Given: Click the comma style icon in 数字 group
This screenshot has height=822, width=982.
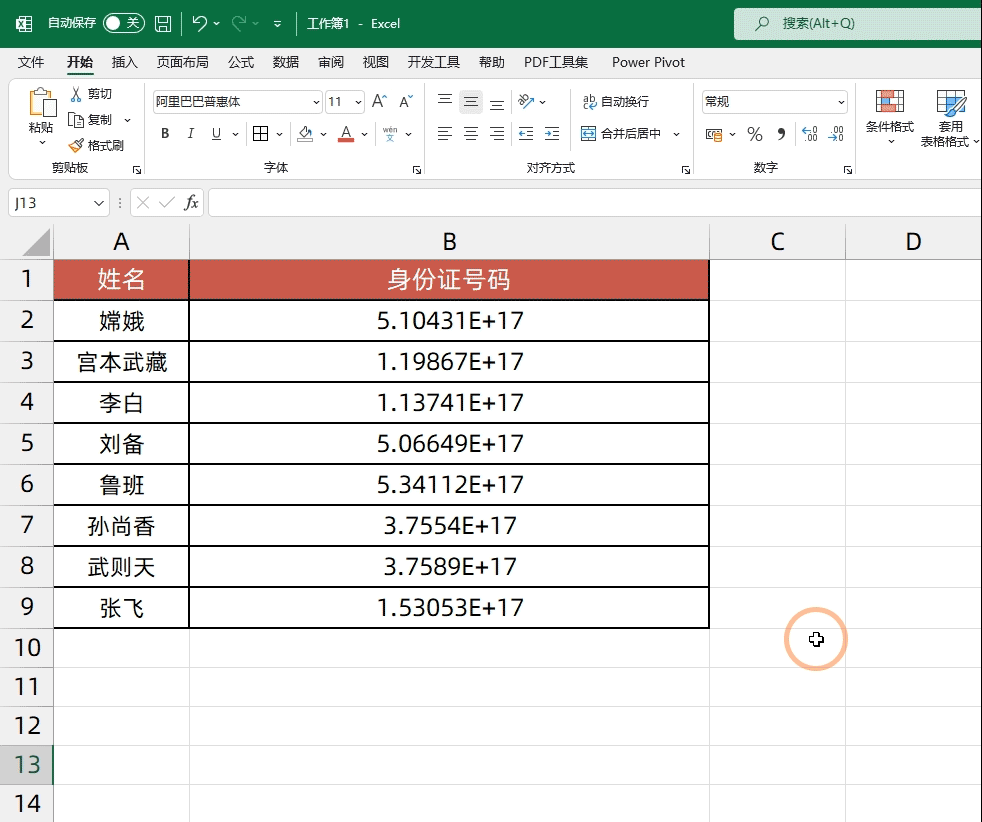Looking at the screenshot, I should tap(780, 133).
